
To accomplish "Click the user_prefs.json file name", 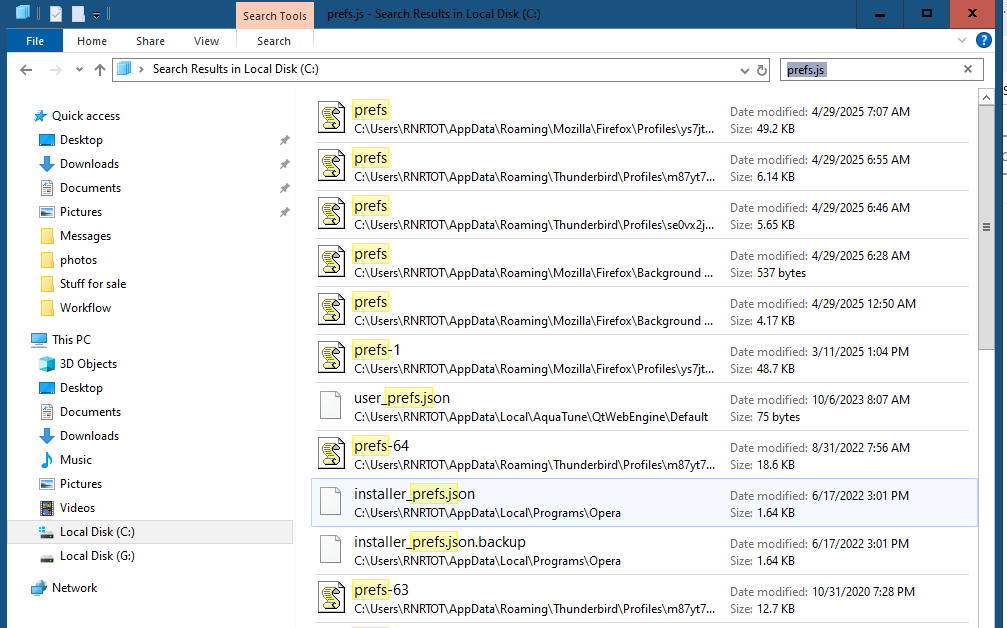I will (401, 398).
